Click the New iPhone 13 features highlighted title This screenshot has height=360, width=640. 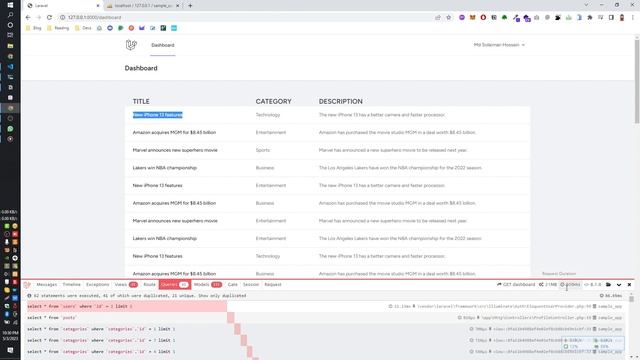(x=158, y=115)
